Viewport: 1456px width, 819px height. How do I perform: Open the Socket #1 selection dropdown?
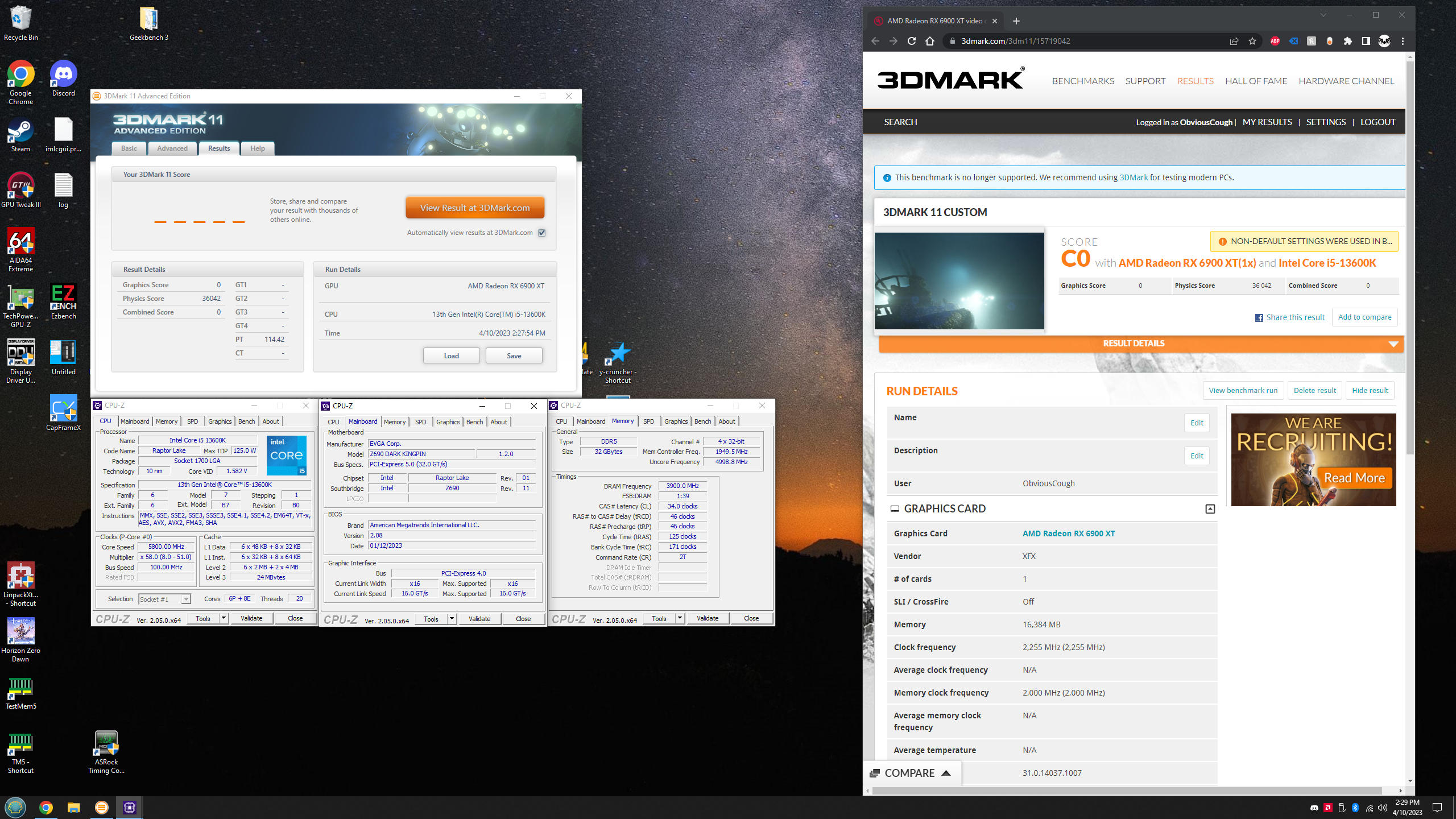[165, 599]
